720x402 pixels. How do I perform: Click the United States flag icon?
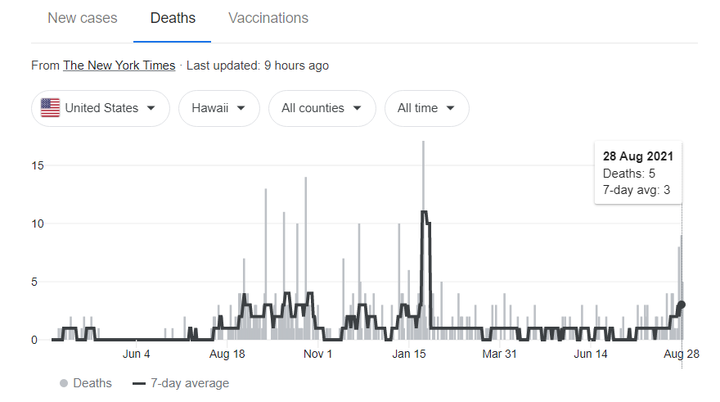50,108
